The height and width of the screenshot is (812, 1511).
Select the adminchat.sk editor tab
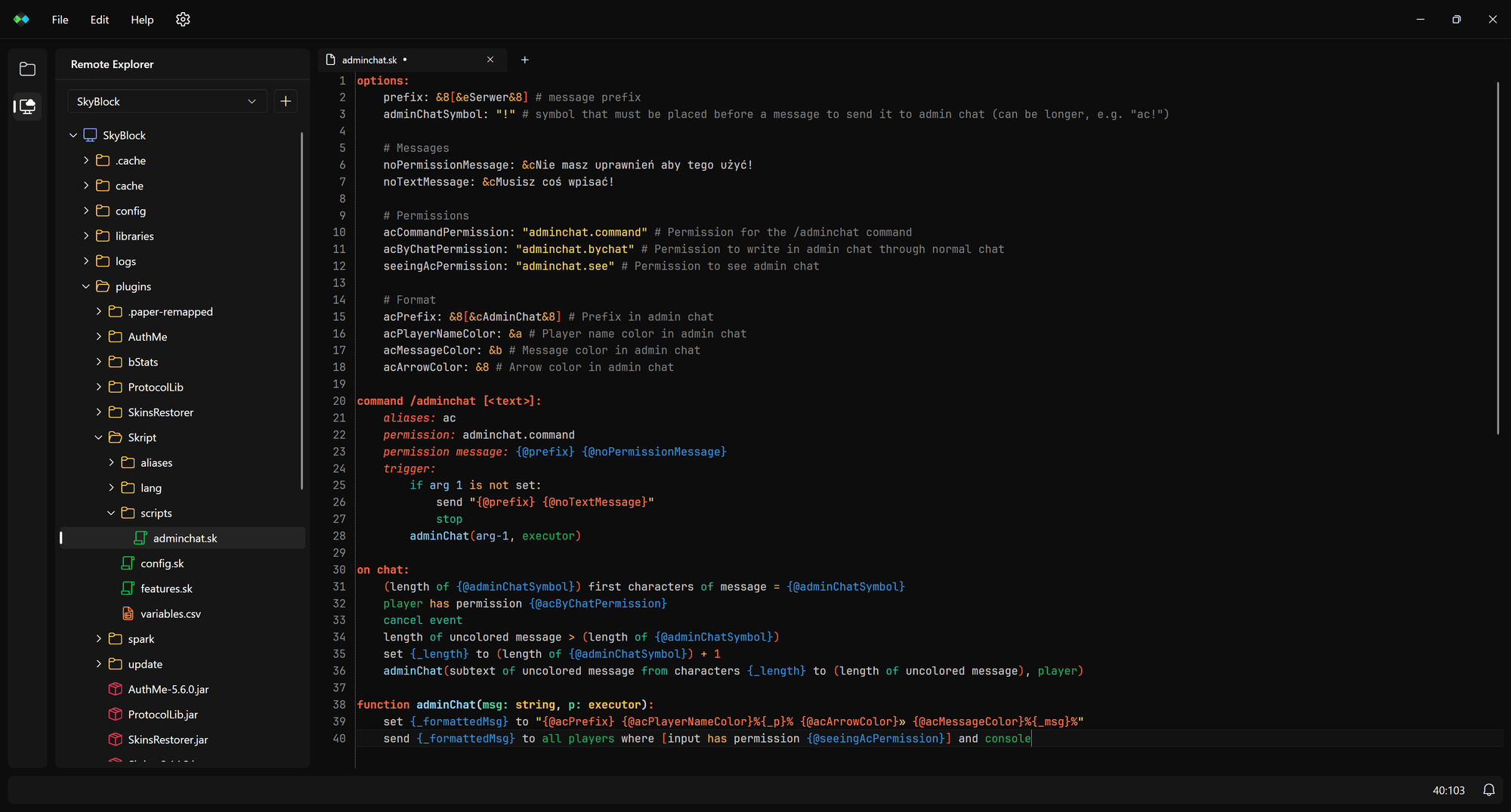tap(412, 60)
